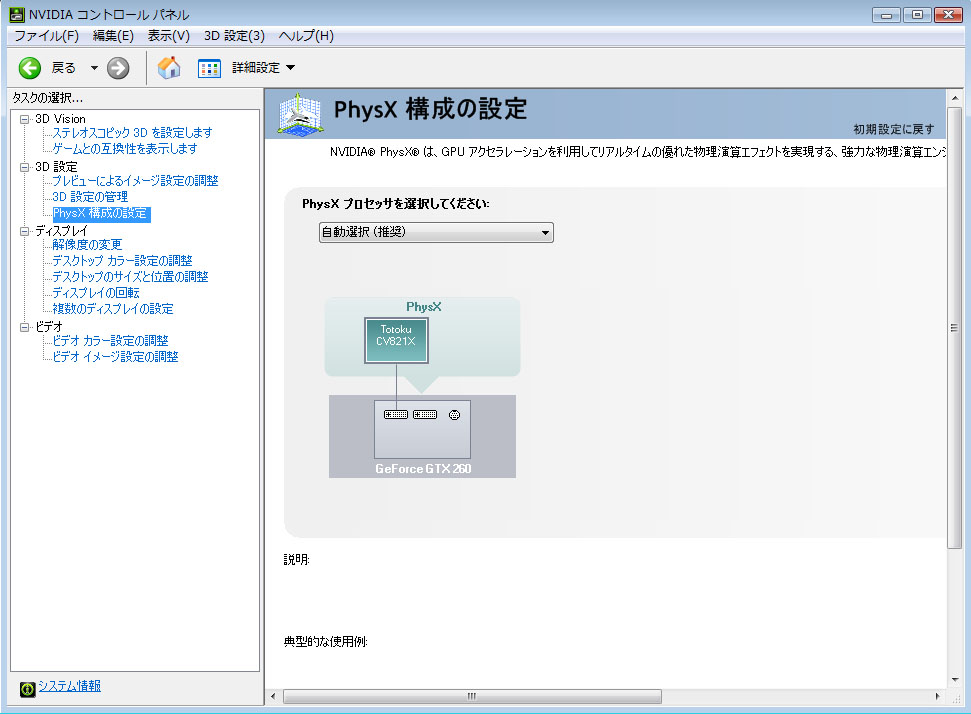Click the scroll down arrow
Screen dimensions: 971x714
[x=954, y=680]
